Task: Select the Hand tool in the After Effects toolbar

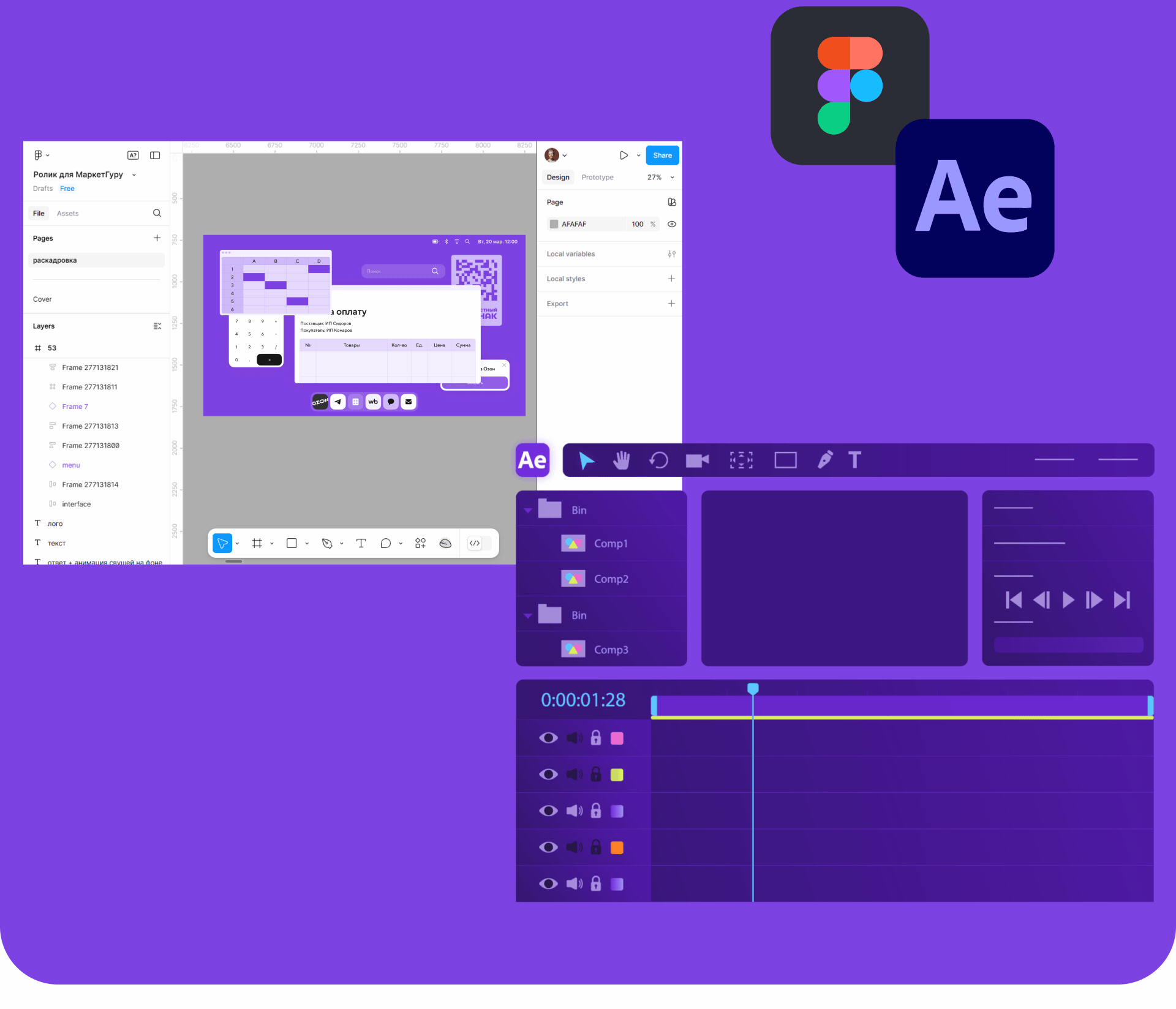Action: pos(621,460)
